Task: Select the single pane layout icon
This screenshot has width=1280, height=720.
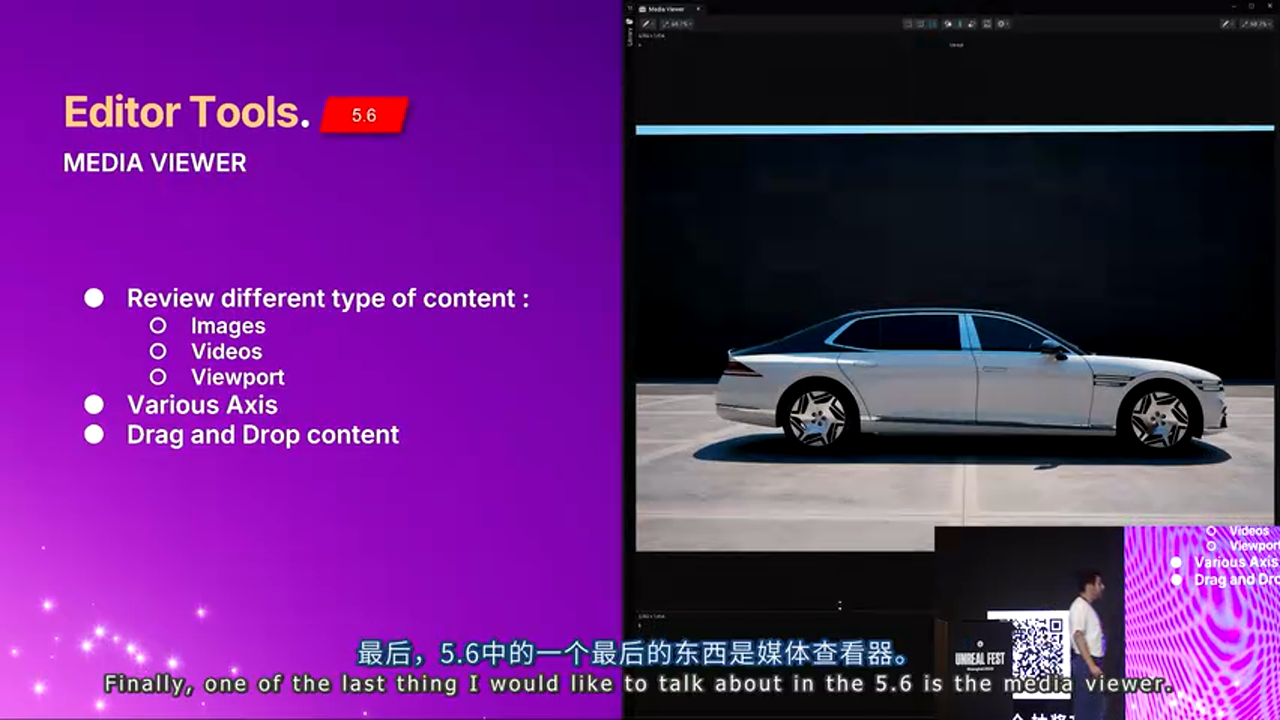Action: point(906,23)
